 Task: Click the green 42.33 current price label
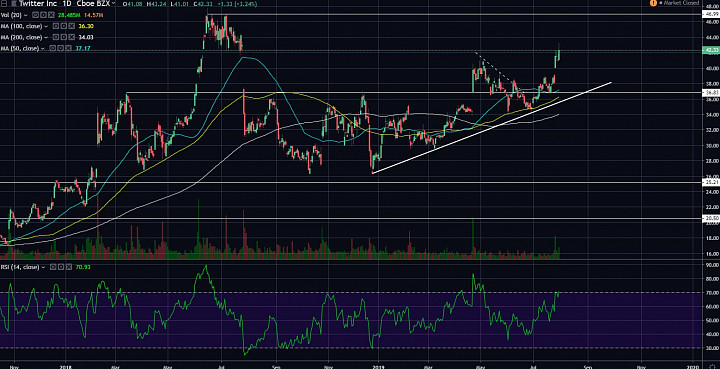[x=711, y=50]
